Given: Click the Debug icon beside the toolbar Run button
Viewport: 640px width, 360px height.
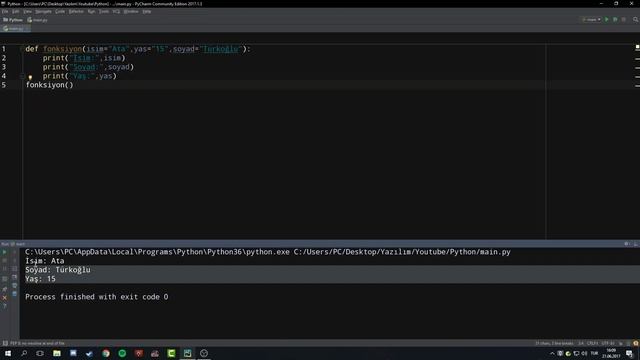Looking at the screenshot, I should tap(615, 20).
